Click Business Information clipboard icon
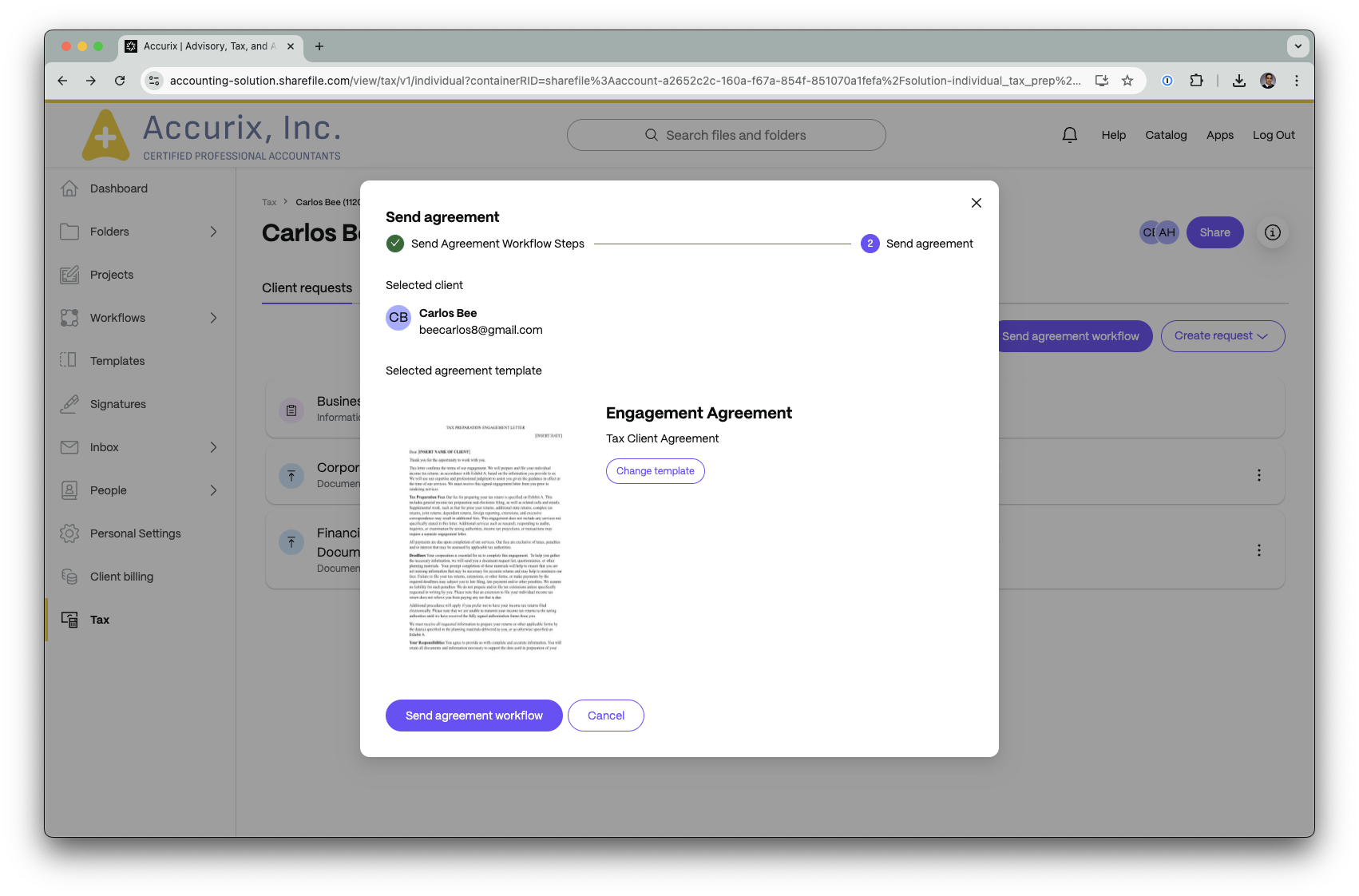The height and width of the screenshot is (896, 1359). click(x=291, y=410)
